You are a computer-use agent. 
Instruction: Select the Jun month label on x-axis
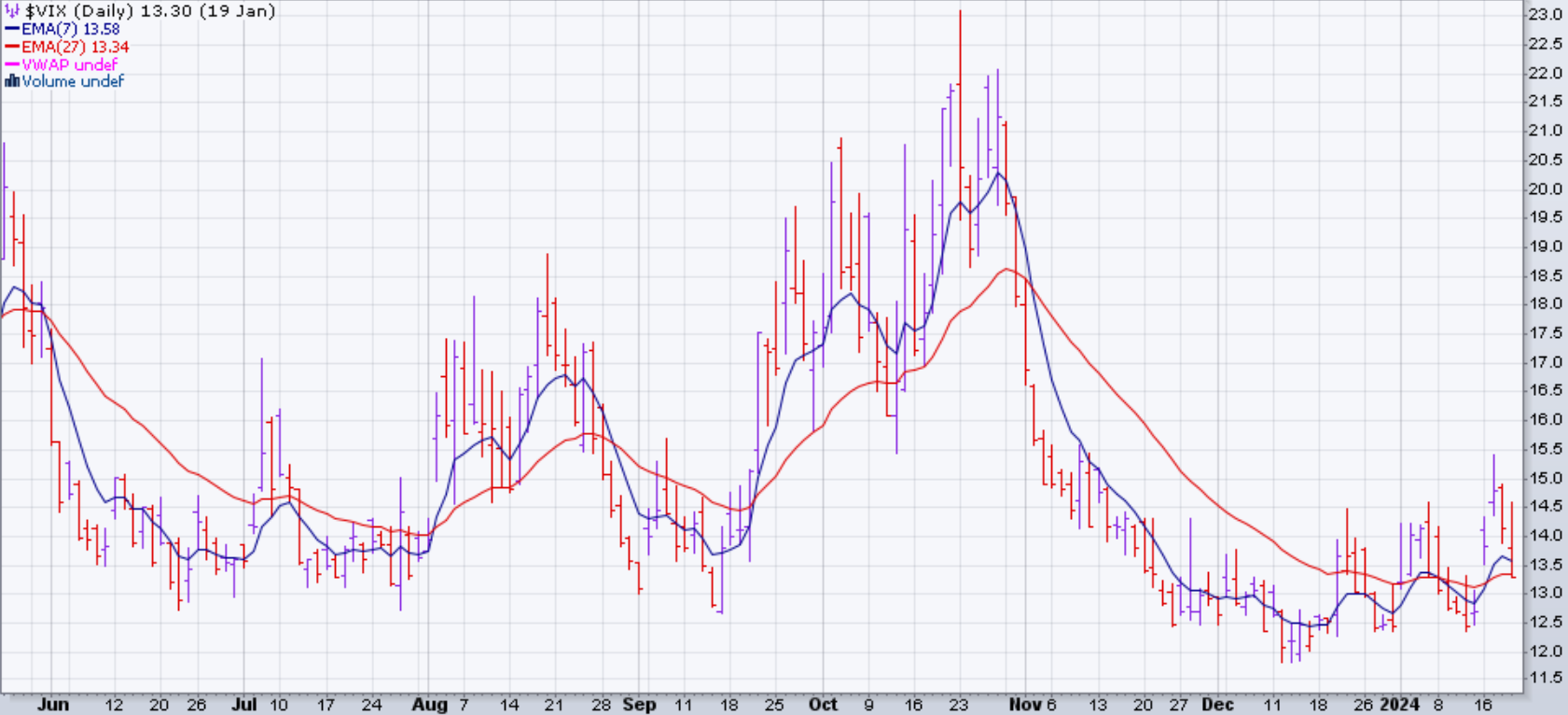tap(53, 705)
